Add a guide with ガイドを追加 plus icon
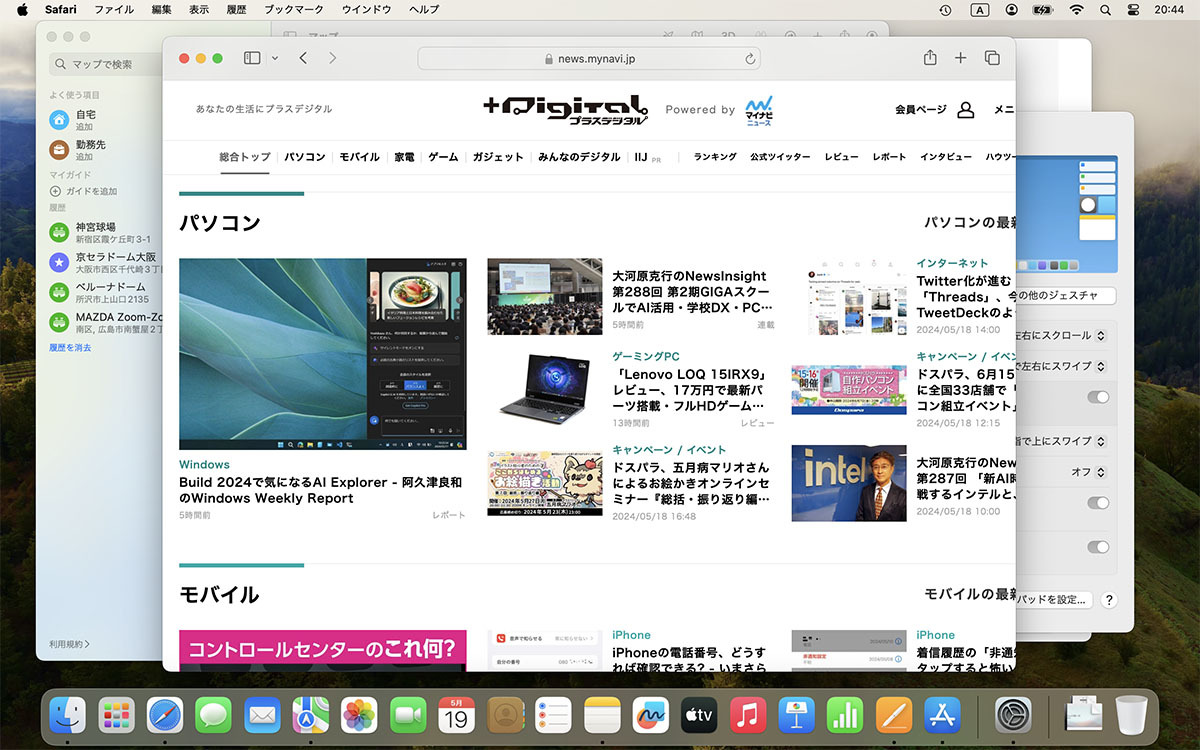Viewport: 1200px width, 750px height. pos(56,191)
